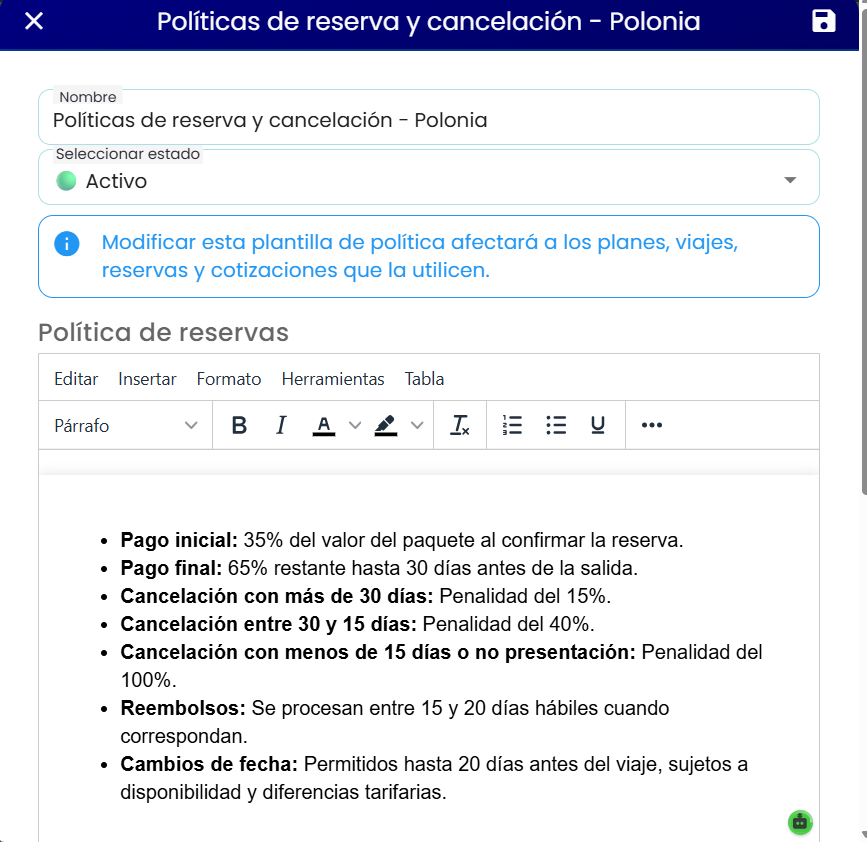Close the policy editor with X
This screenshot has width=867, height=842.
click(x=34, y=22)
